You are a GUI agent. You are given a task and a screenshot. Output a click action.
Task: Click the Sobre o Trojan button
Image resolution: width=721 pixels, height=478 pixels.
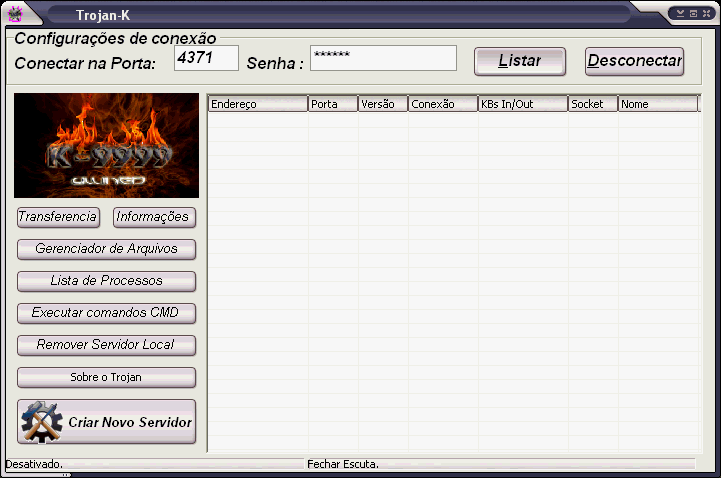(106, 377)
